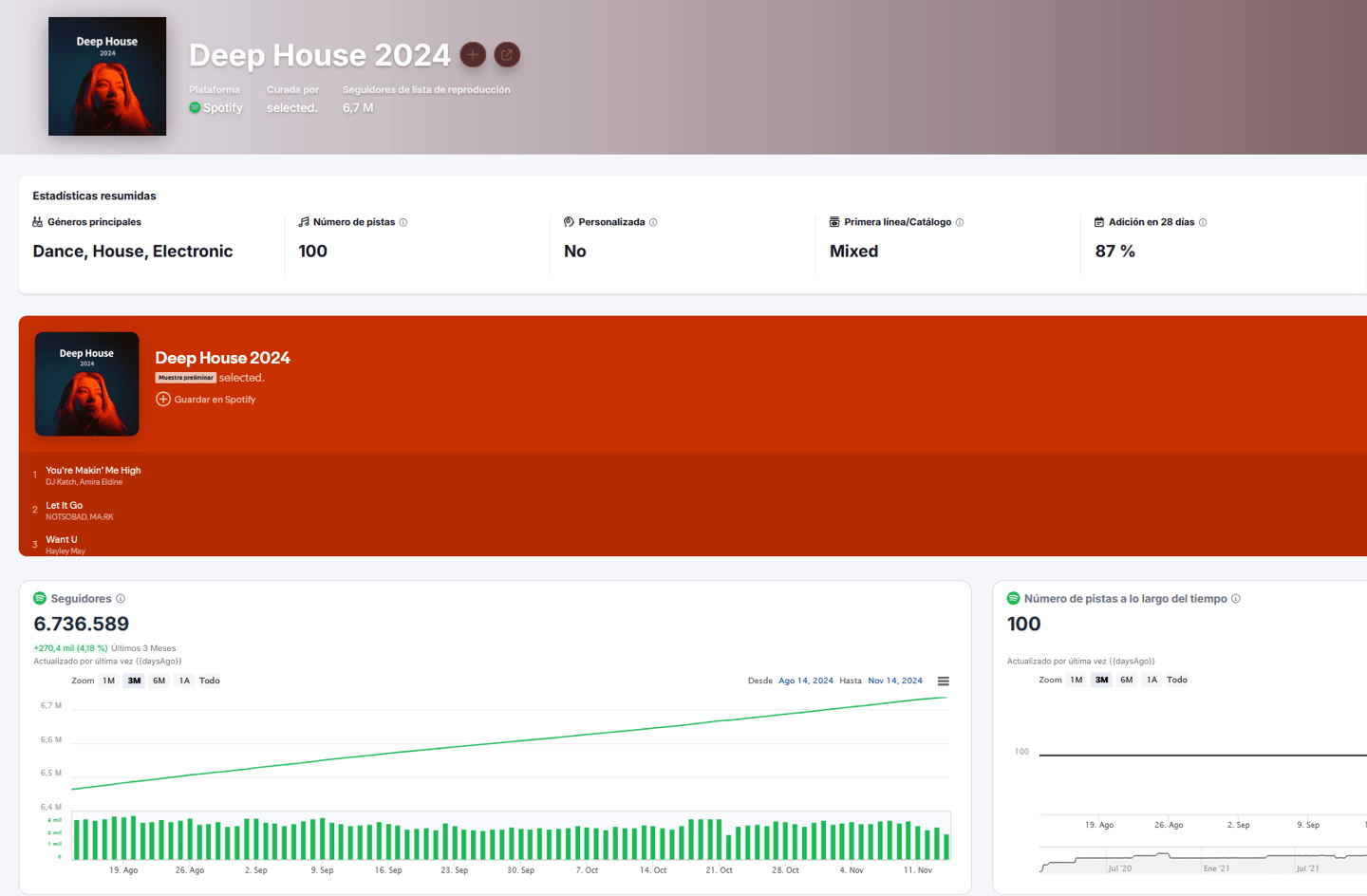Click the music note icon beside Número de pistas

pyautogui.click(x=304, y=222)
